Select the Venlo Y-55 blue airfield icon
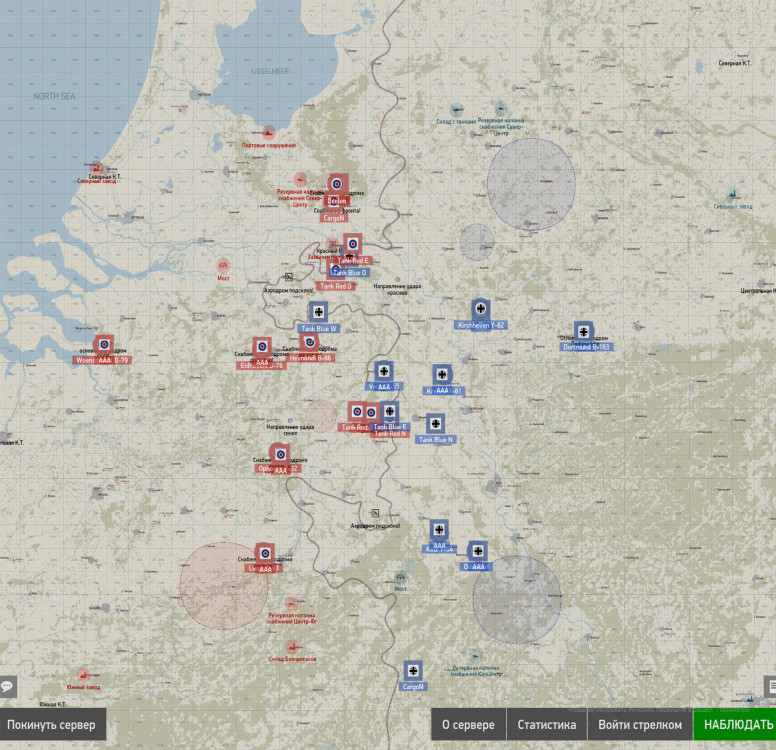Viewport: 776px width, 750px height. [384, 371]
